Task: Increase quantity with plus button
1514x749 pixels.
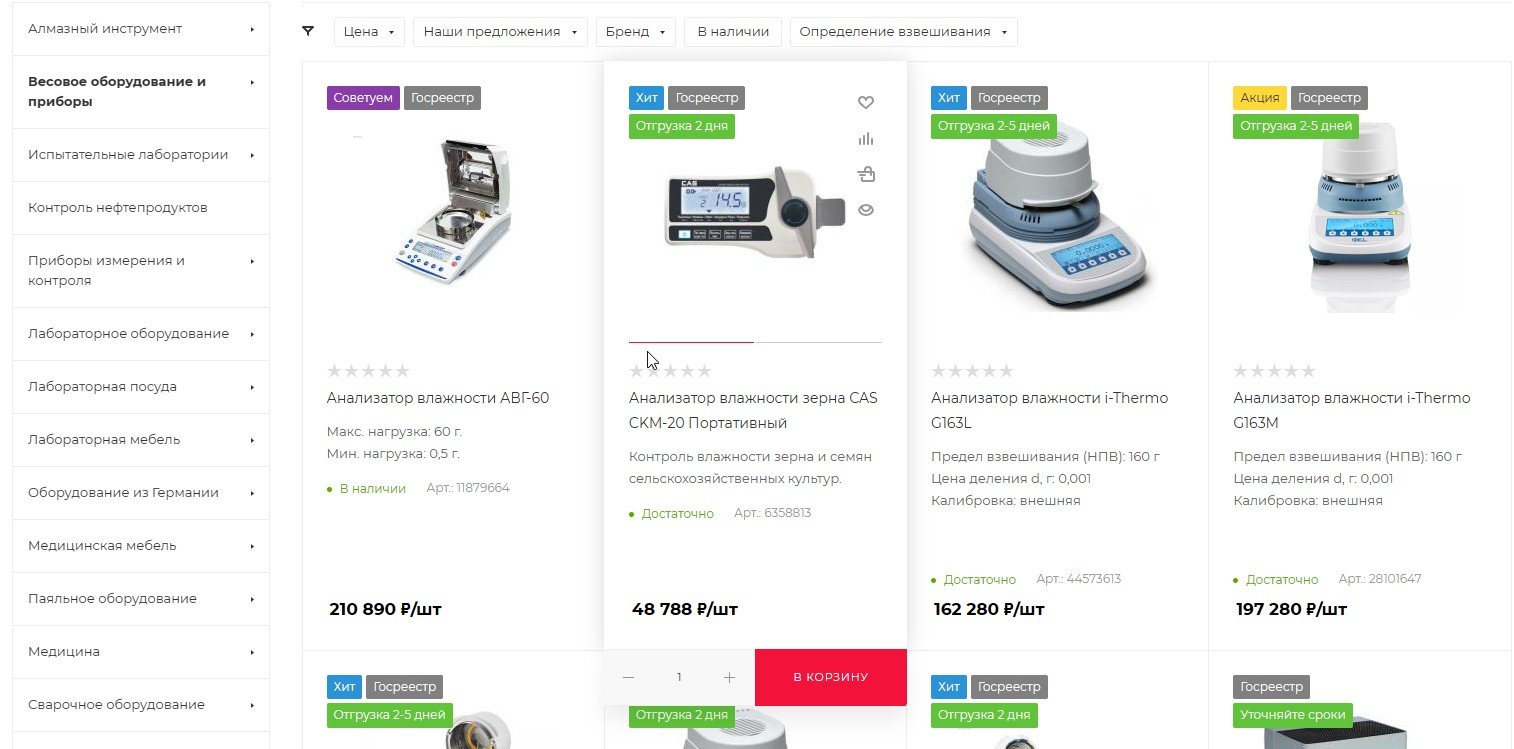Action: (729, 677)
